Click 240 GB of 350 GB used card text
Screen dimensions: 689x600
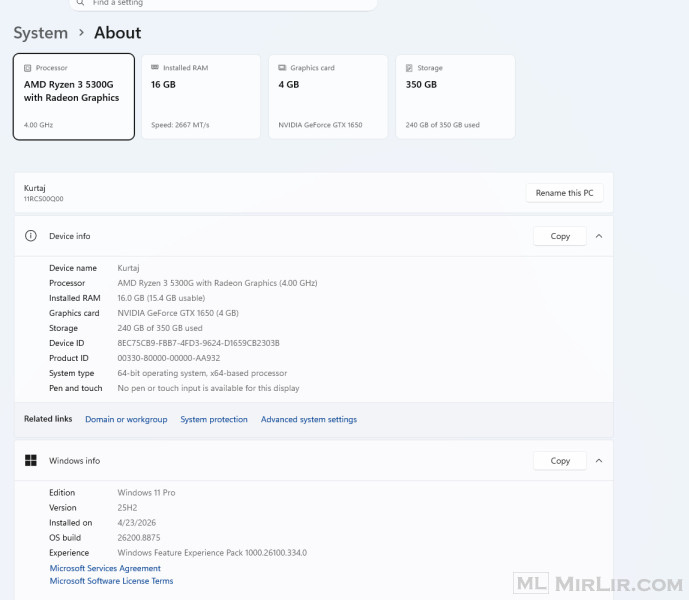coord(442,125)
